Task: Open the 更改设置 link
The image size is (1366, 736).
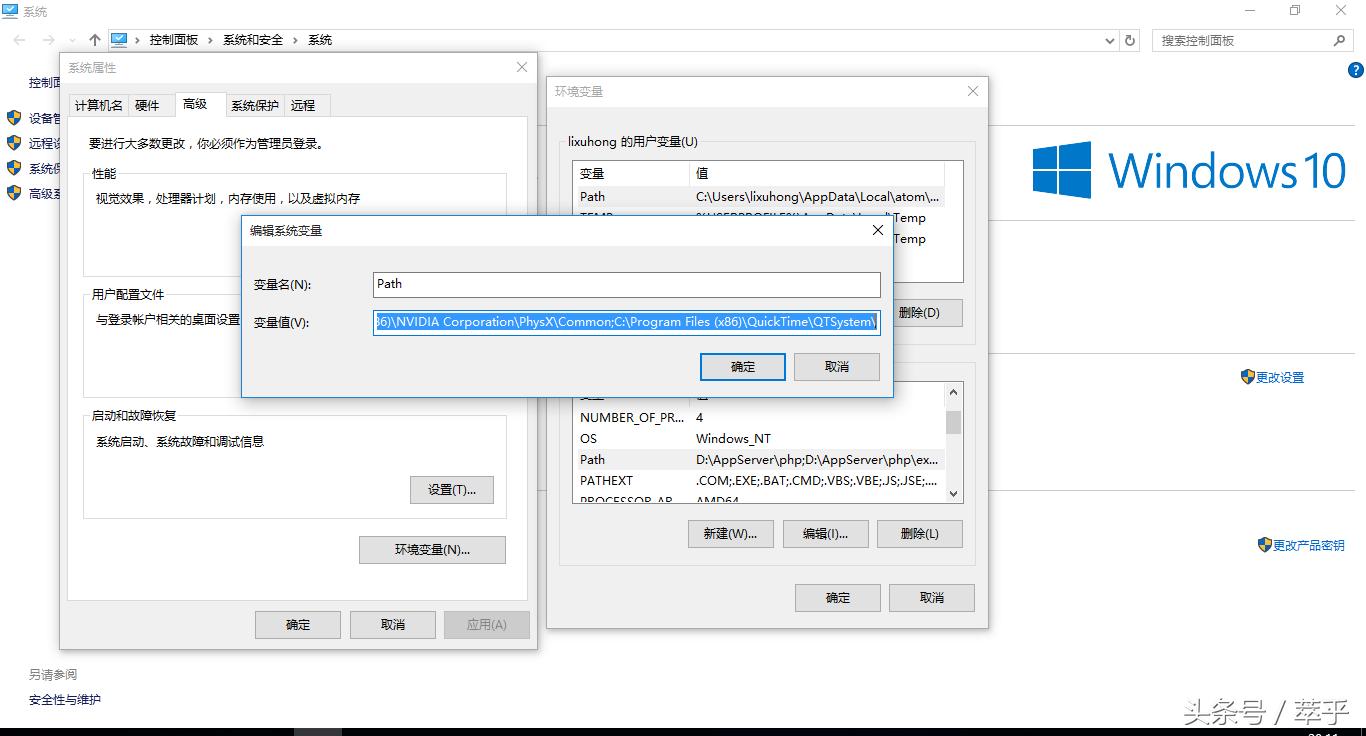Action: (x=1278, y=377)
